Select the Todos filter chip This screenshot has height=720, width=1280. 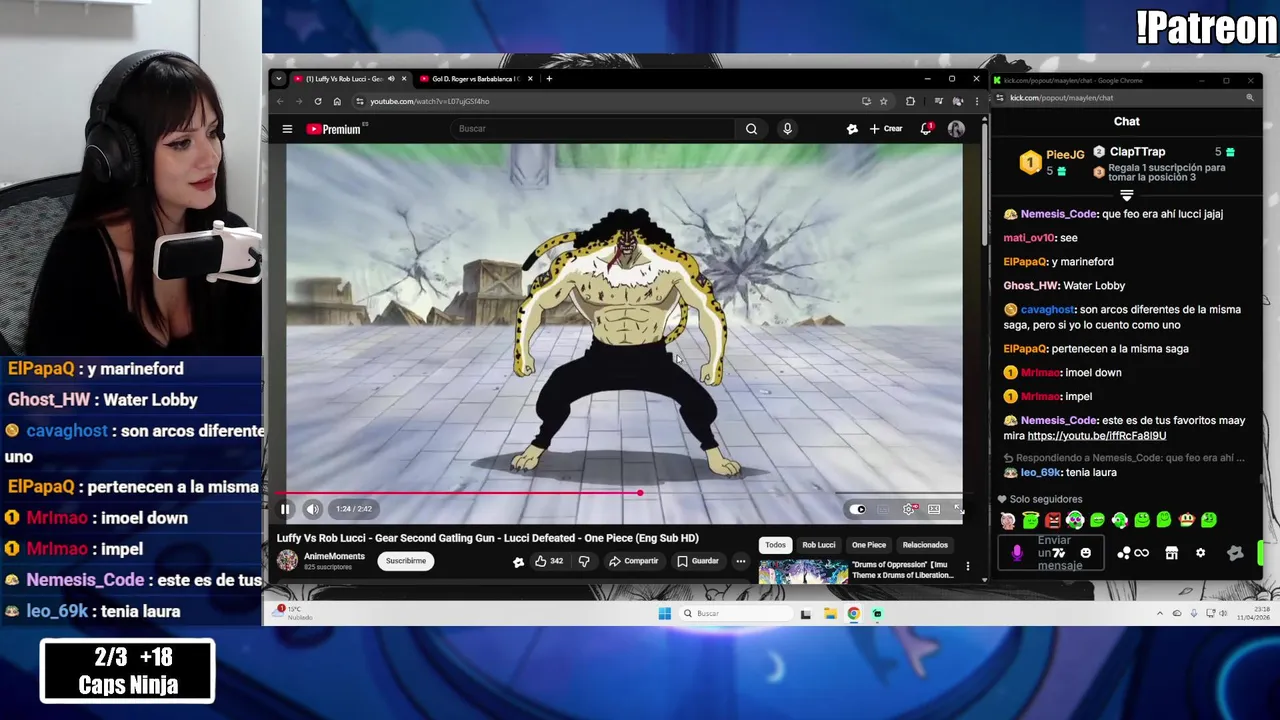point(775,545)
